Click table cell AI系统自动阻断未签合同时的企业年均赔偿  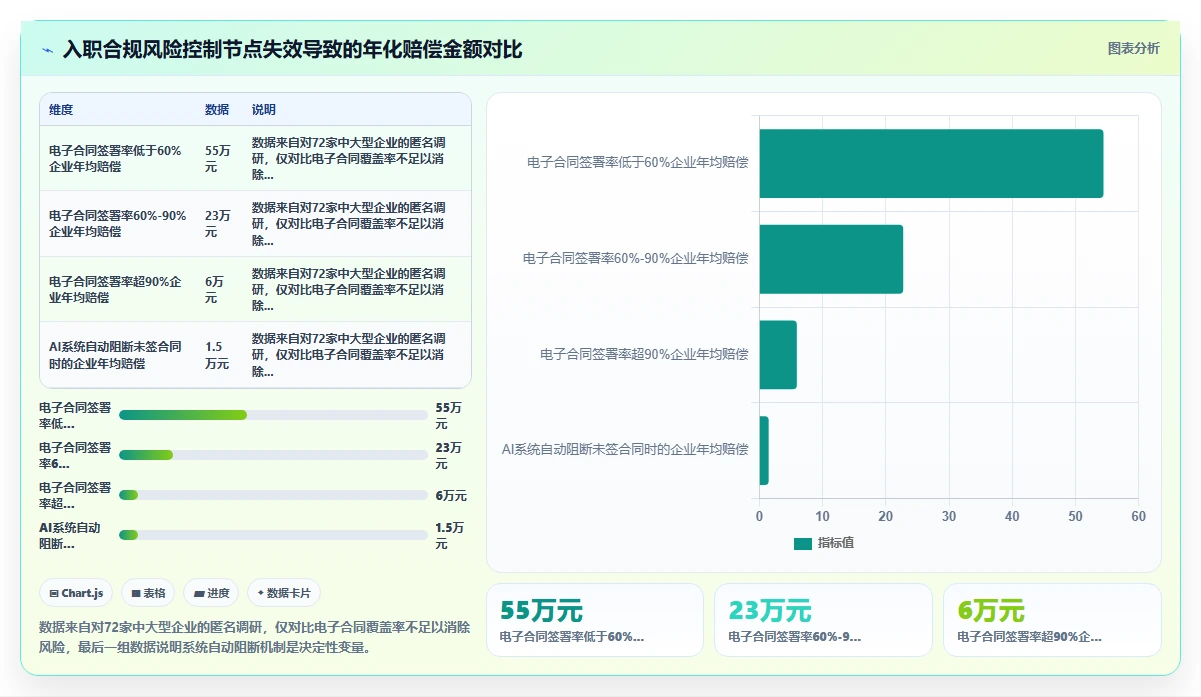(116, 355)
